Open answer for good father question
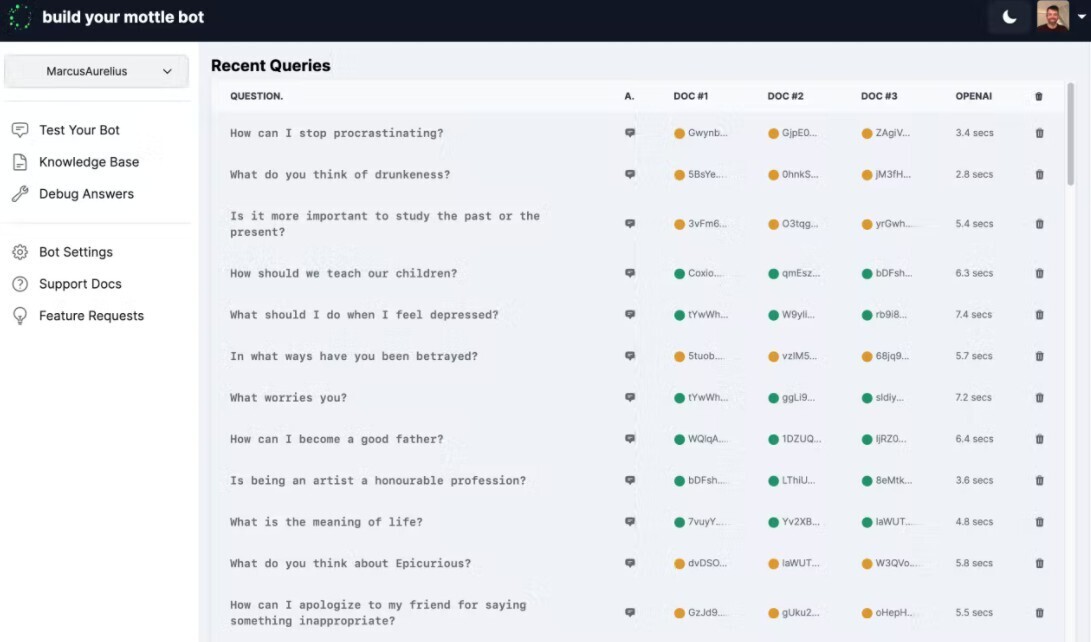This screenshot has width=1091, height=642. tap(630, 439)
